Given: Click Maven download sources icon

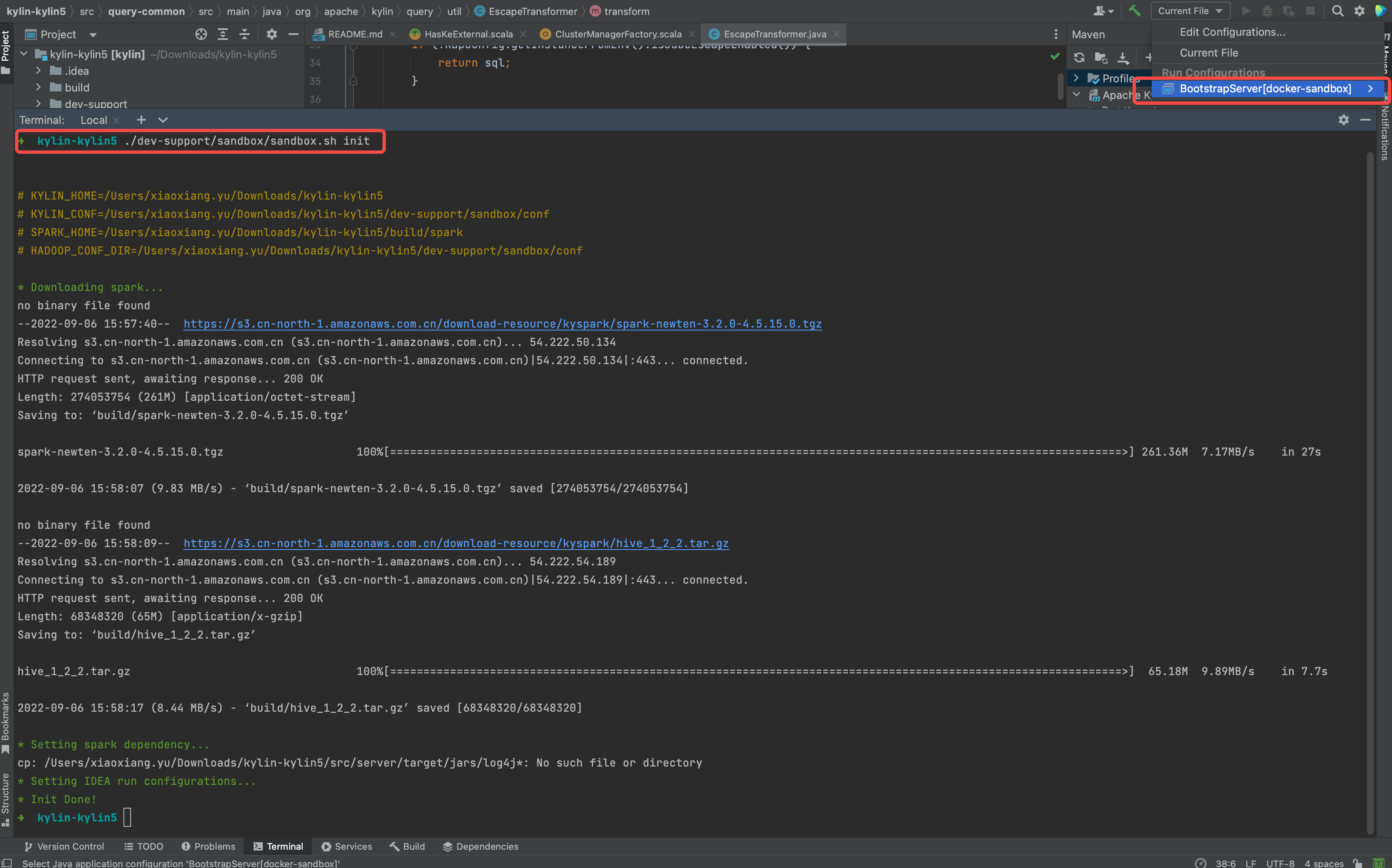Looking at the screenshot, I should pyautogui.click(x=1123, y=57).
